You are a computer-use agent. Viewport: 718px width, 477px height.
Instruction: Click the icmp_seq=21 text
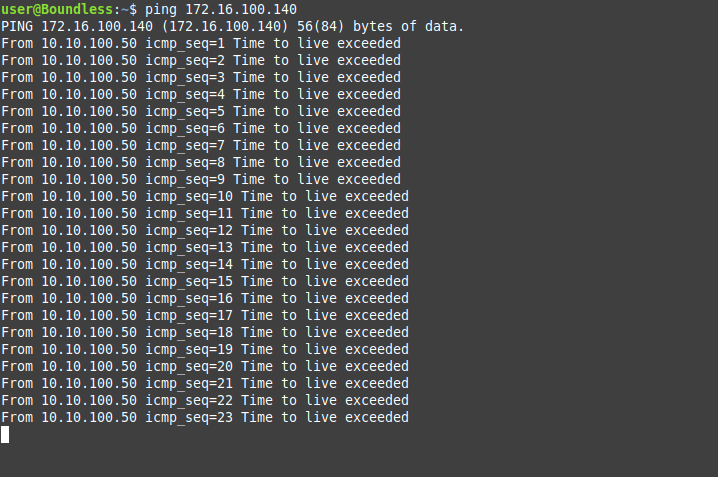click(188, 383)
